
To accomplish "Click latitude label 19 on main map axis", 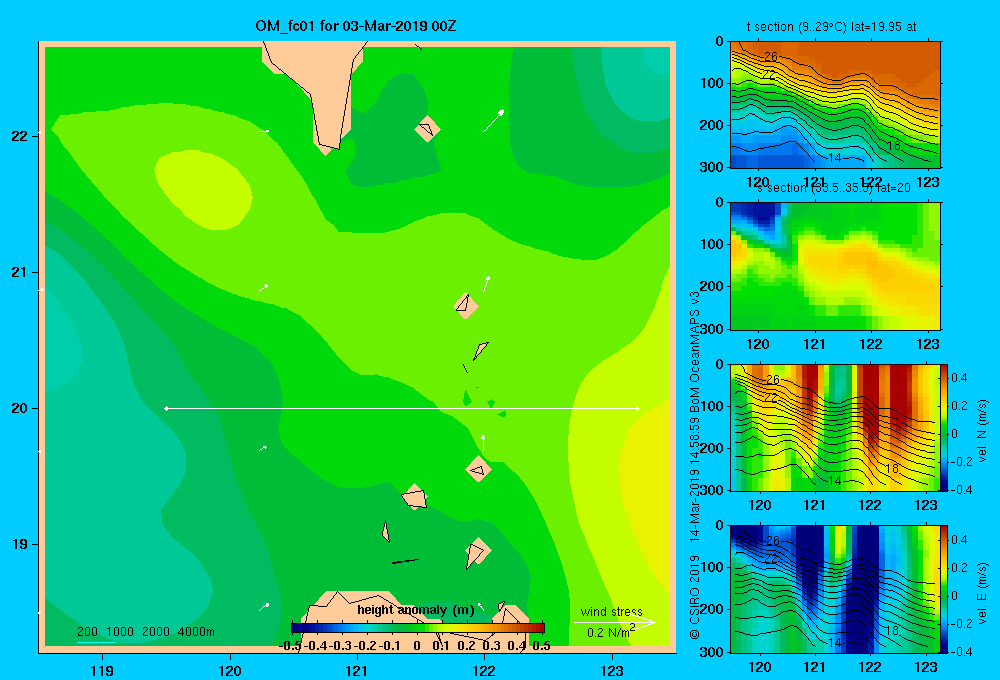I will click(x=20, y=544).
